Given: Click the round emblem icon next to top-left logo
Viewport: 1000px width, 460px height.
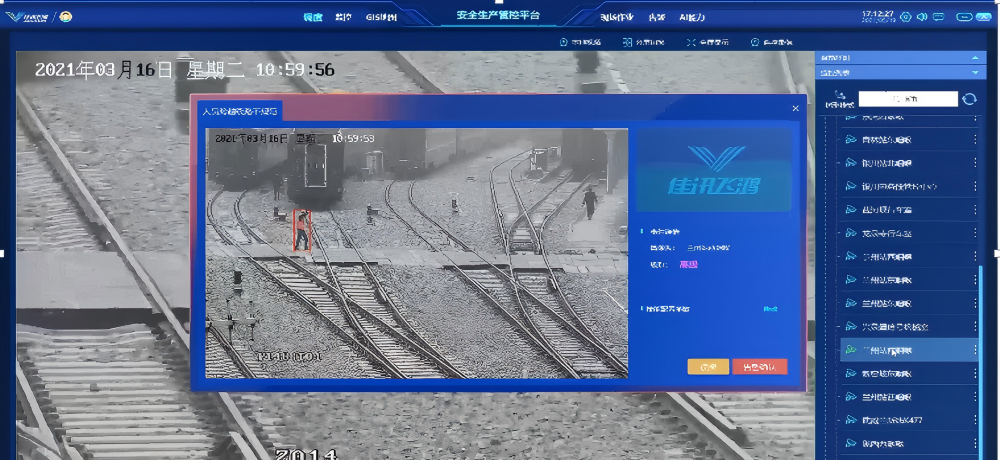Looking at the screenshot, I should [x=66, y=16].
